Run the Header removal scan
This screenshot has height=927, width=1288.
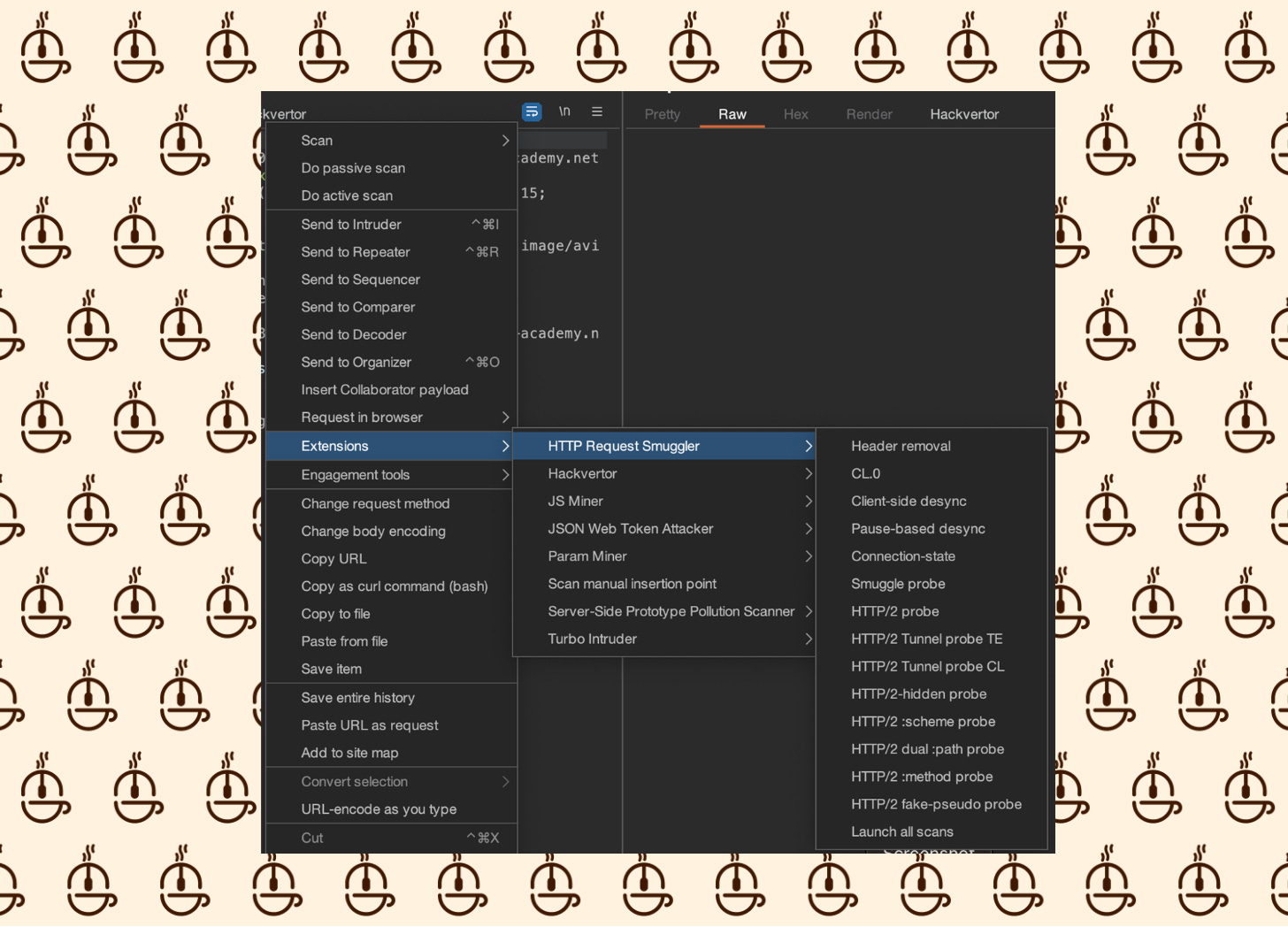[x=931, y=446]
